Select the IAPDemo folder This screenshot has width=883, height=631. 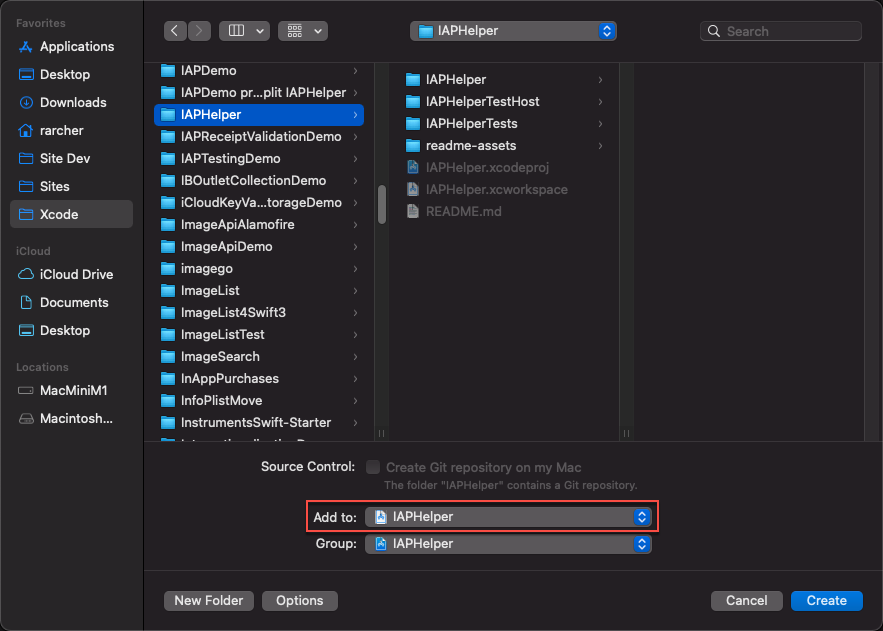coord(259,70)
